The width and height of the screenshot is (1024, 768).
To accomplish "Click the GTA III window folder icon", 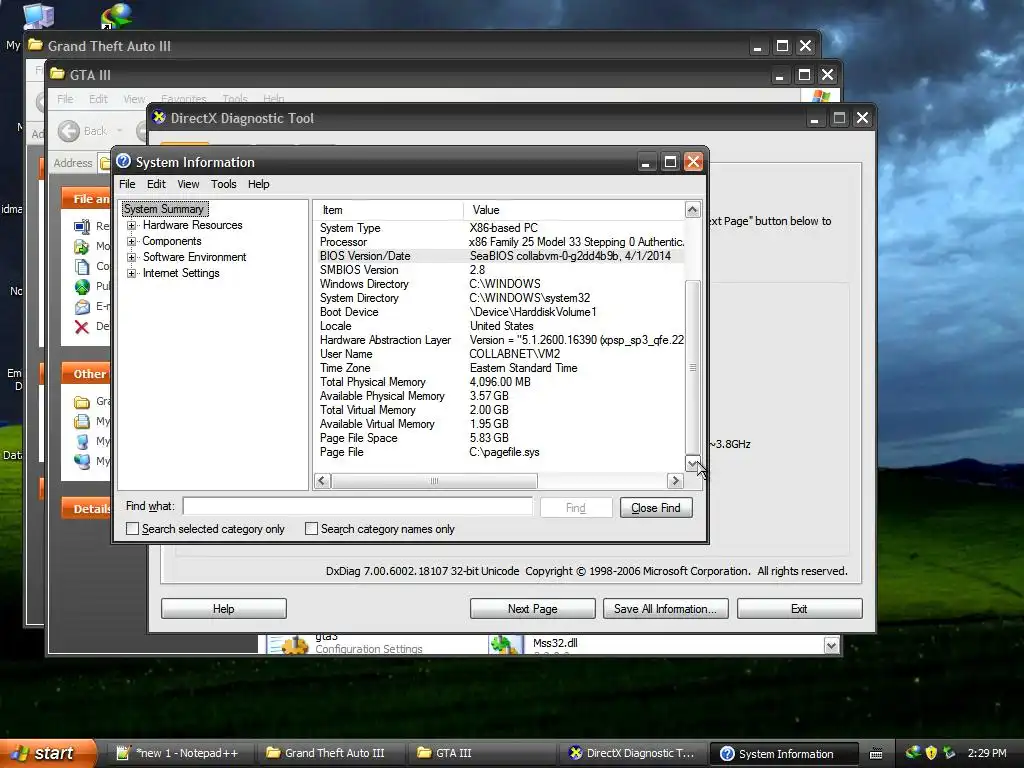I will point(57,74).
